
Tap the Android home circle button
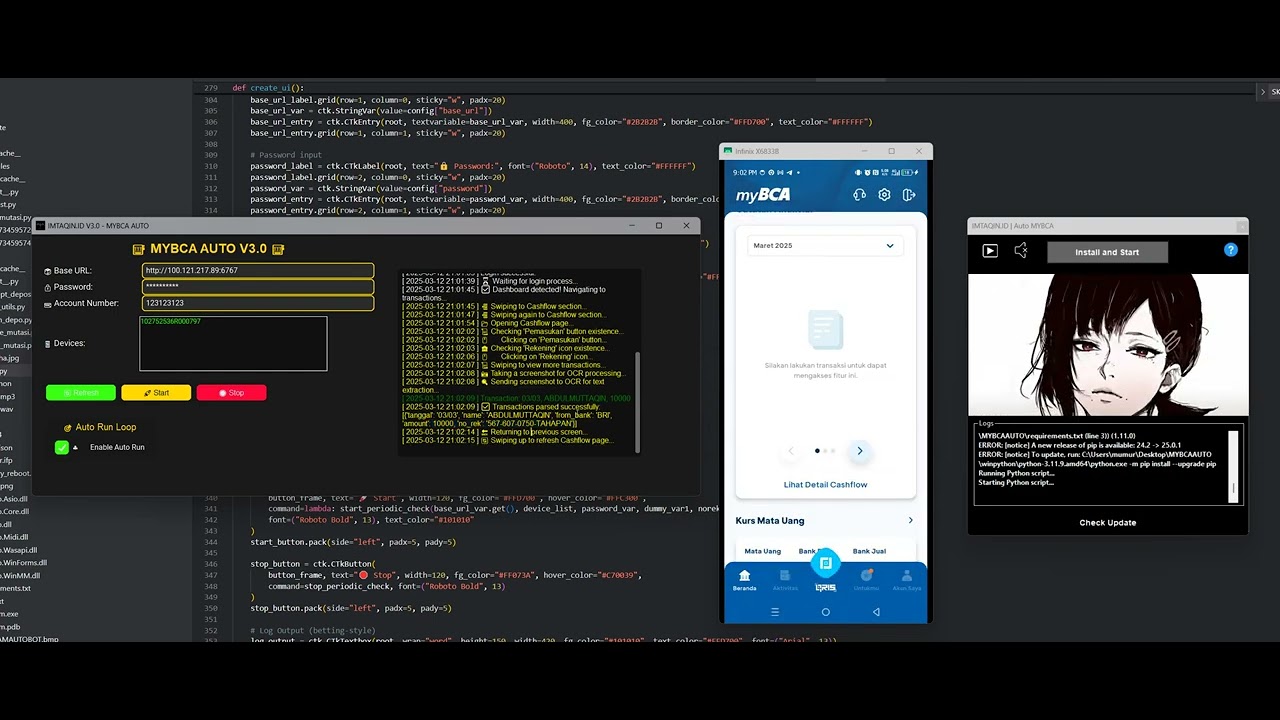[825, 612]
